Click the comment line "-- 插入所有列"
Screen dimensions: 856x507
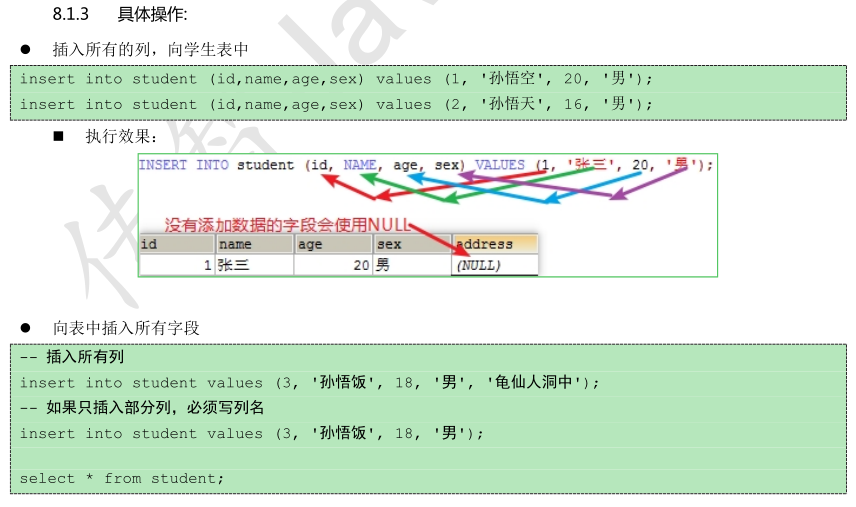tap(72, 357)
